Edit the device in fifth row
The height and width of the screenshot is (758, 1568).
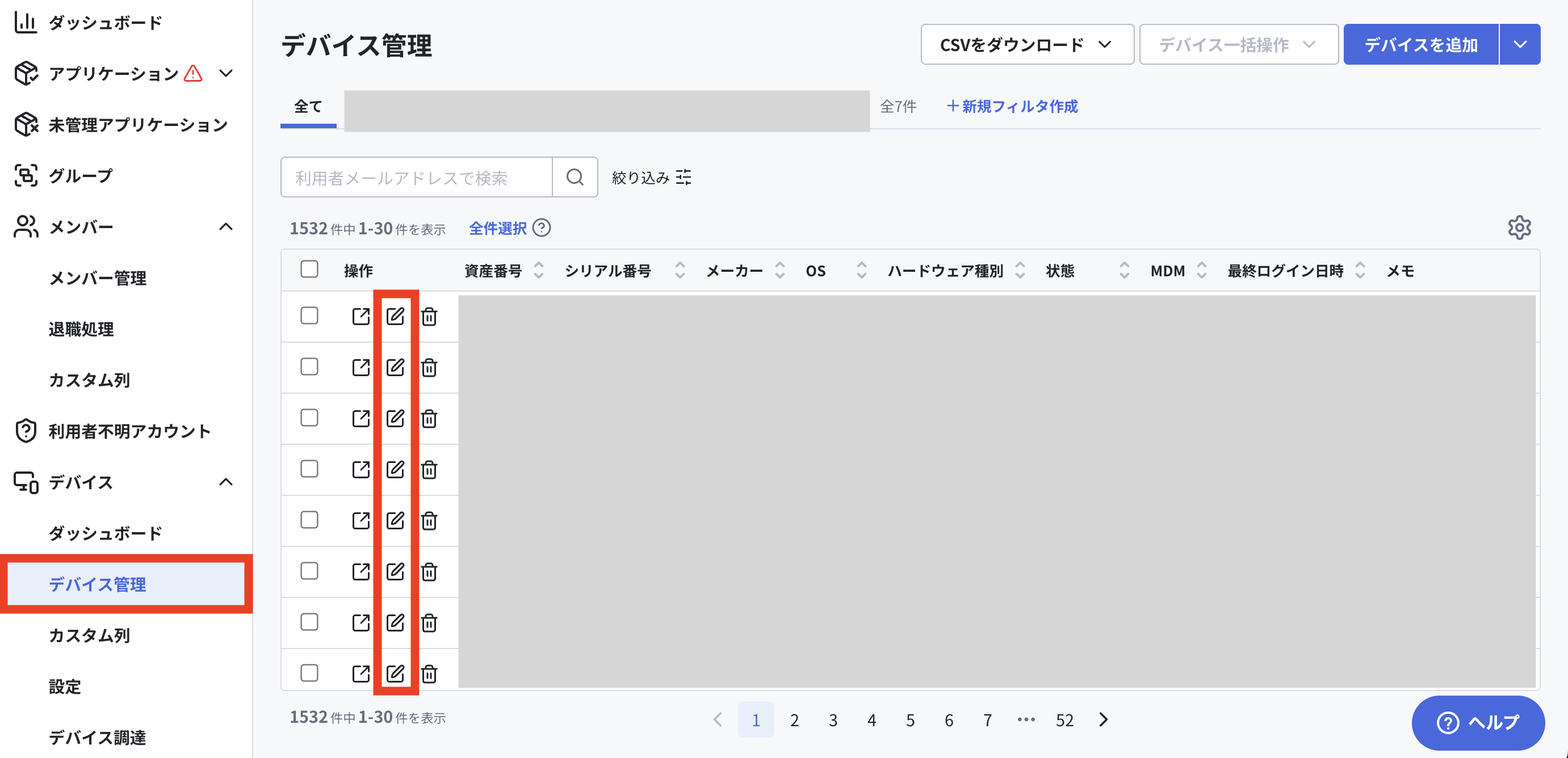click(395, 520)
